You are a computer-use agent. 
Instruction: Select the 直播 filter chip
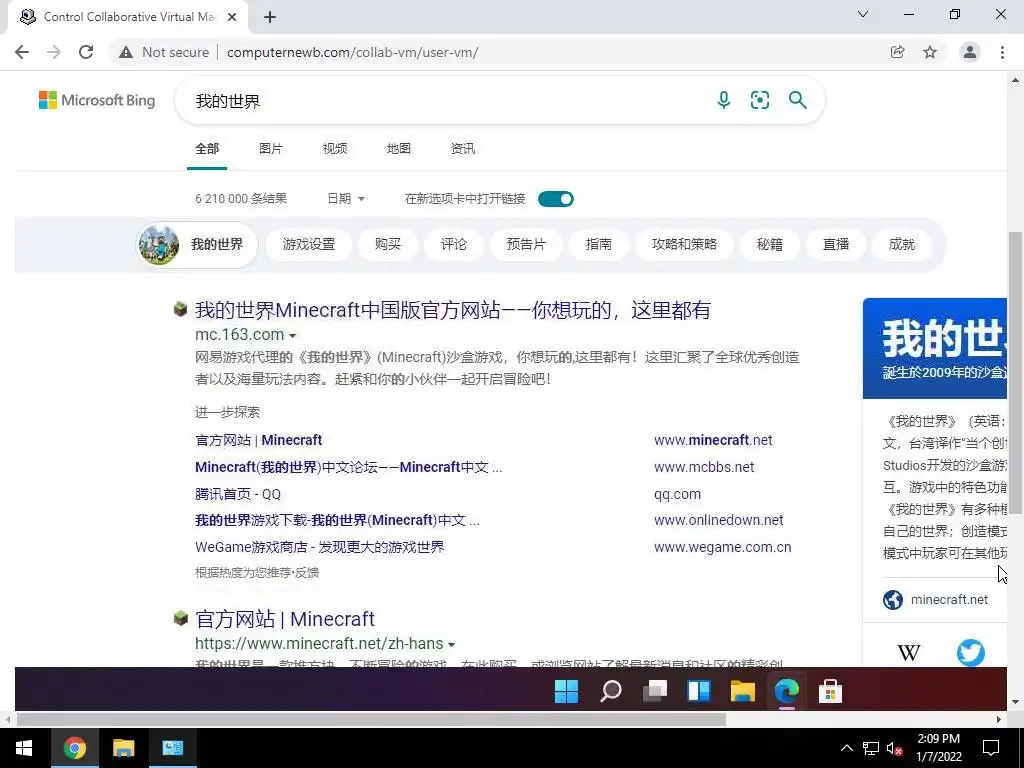tap(836, 244)
